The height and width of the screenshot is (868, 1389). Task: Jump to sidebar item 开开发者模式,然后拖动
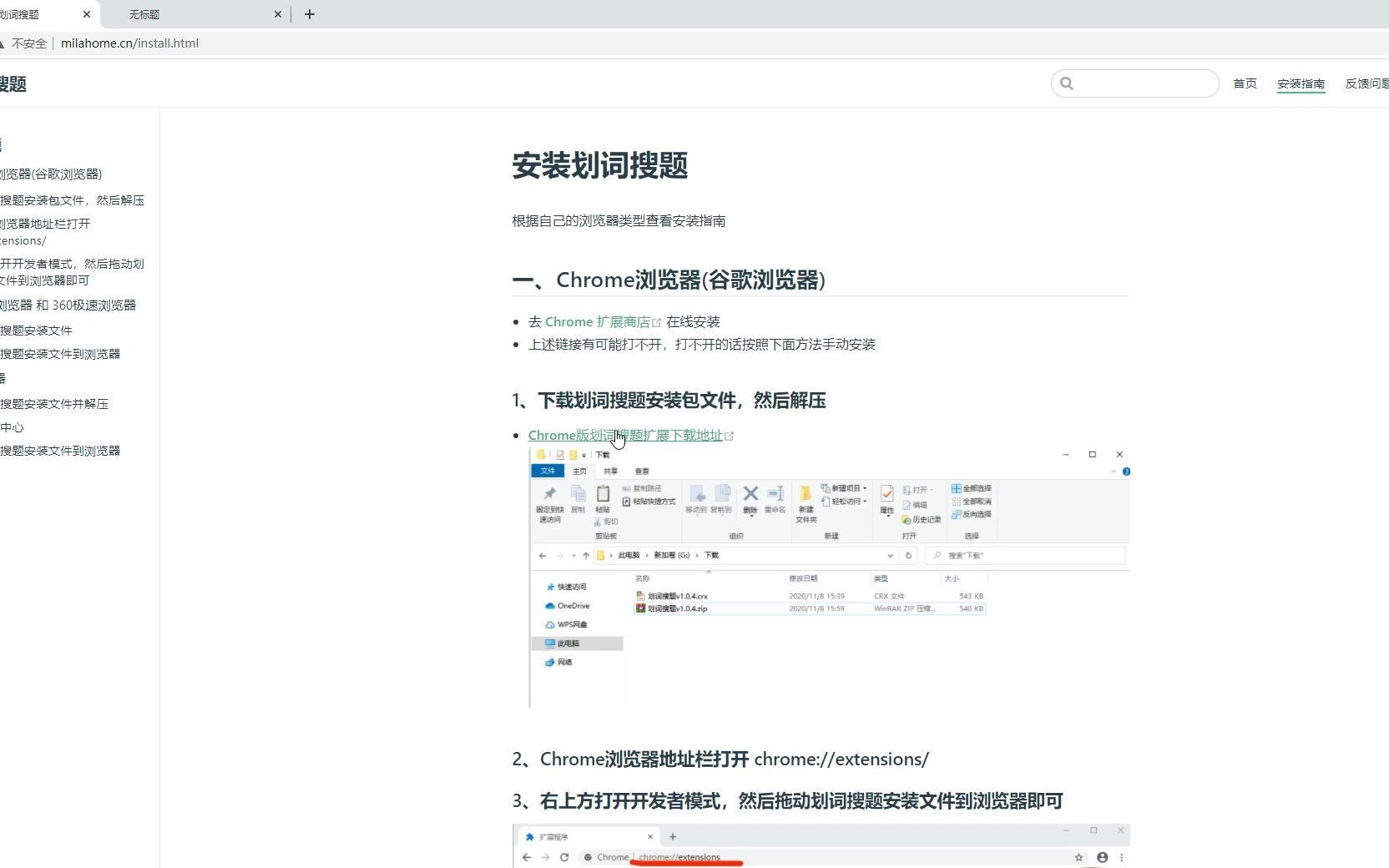tap(72, 272)
